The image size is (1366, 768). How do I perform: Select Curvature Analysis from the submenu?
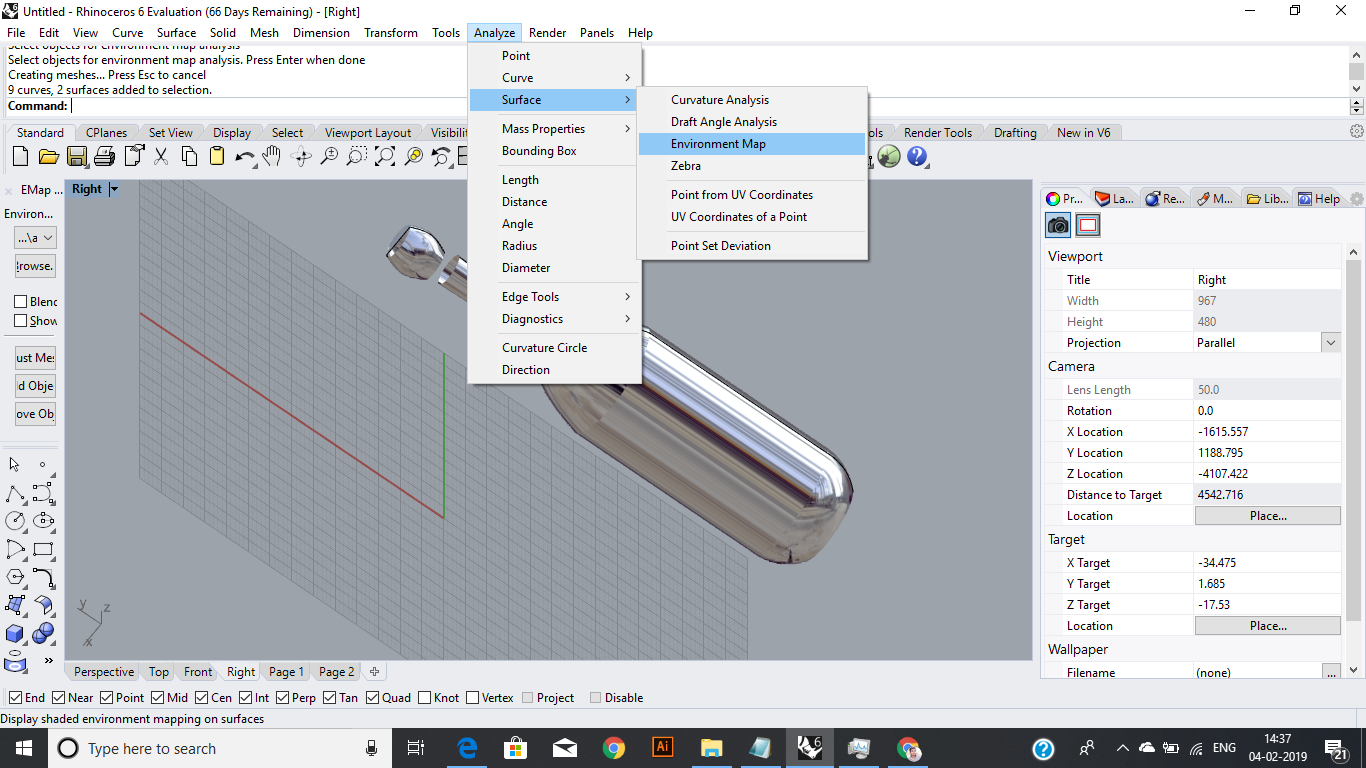point(753,100)
